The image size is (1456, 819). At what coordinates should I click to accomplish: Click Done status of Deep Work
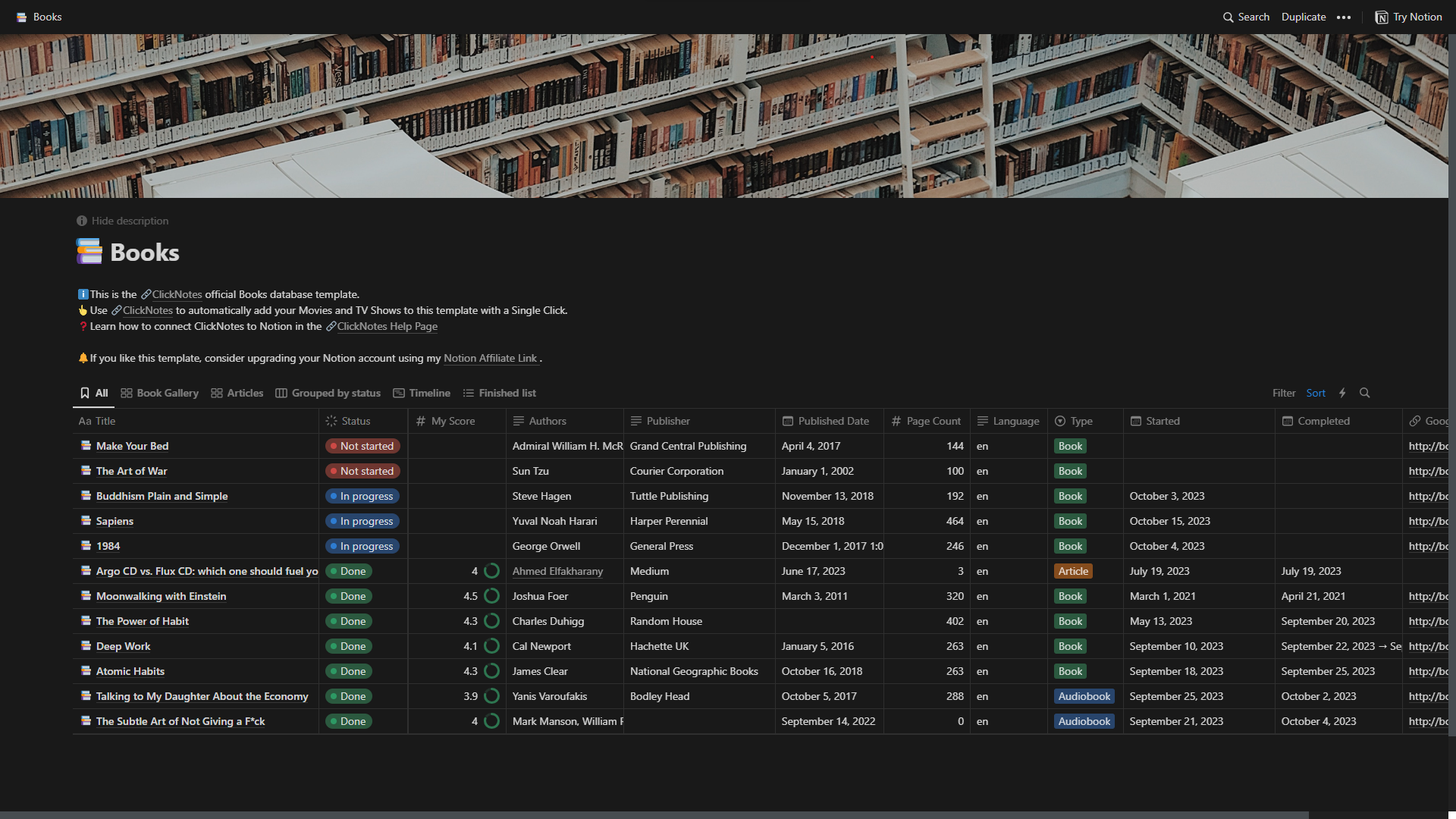[349, 646]
